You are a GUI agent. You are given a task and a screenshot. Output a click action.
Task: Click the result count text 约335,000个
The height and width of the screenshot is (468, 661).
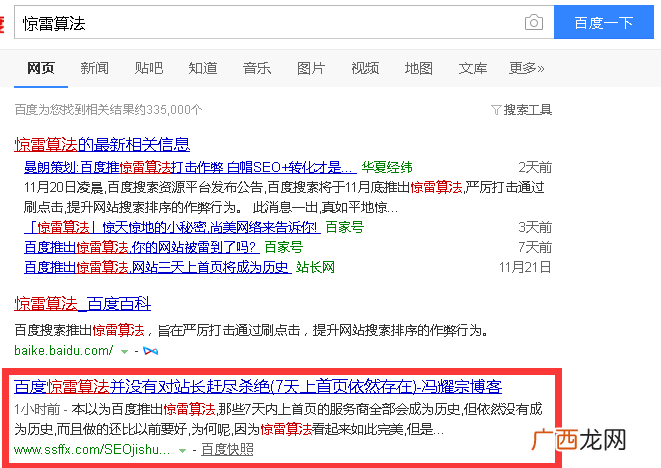pyautogui.click(x=108, y=110)
